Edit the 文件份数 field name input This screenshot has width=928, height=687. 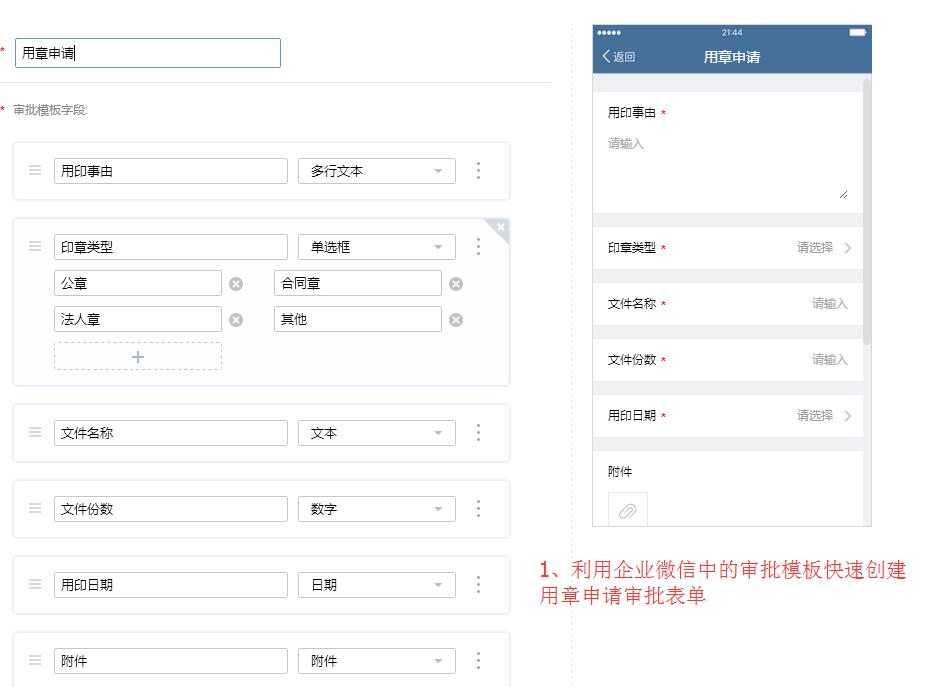pyautogui.click(x=170, y=509)
